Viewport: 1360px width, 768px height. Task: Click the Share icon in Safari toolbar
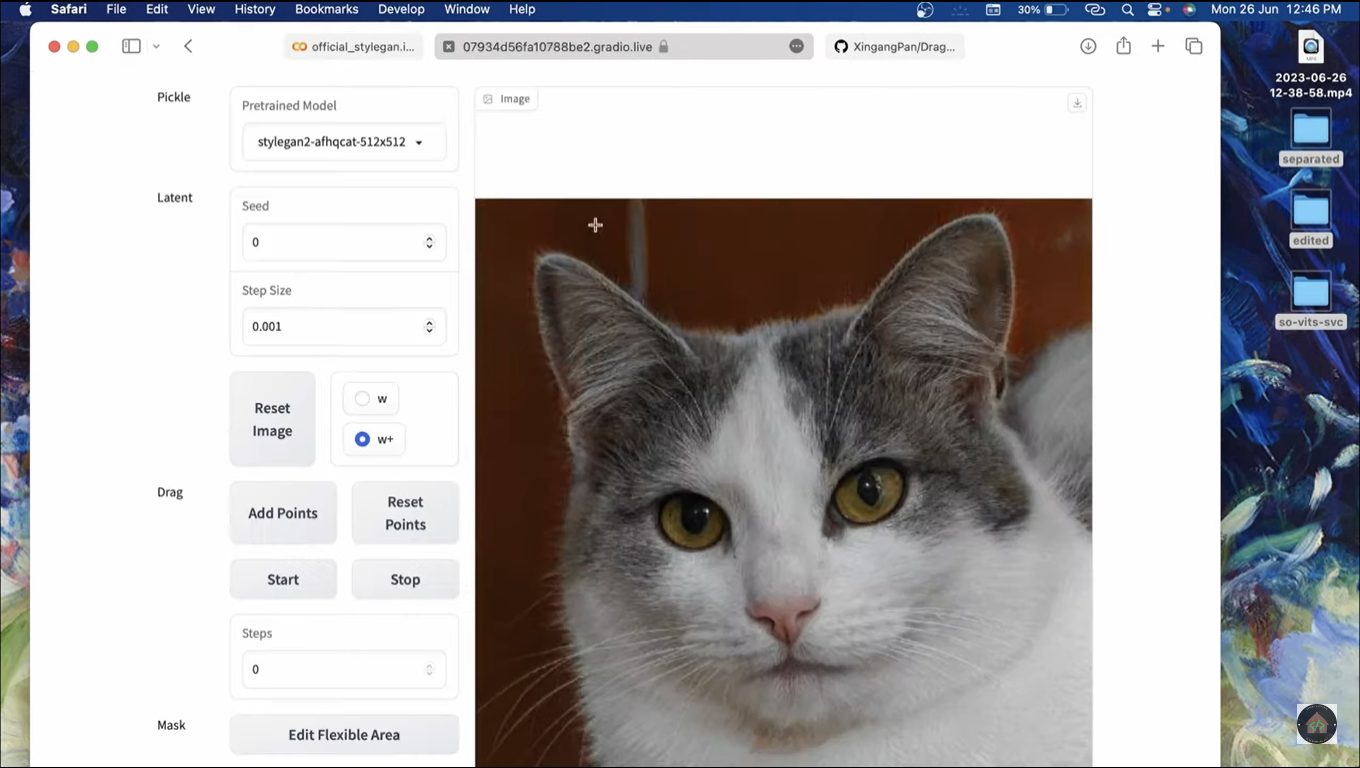[1122, 46]
